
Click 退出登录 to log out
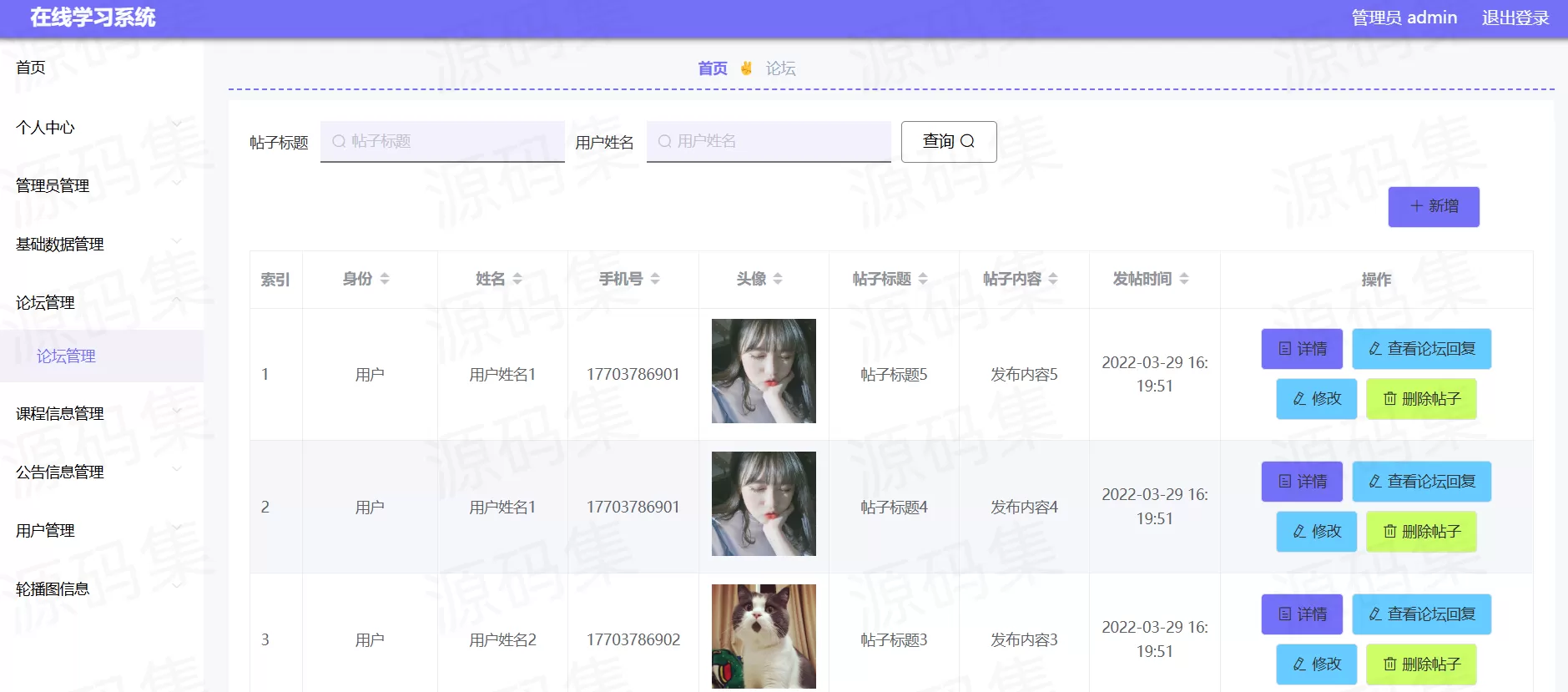tap(1515, 18)
